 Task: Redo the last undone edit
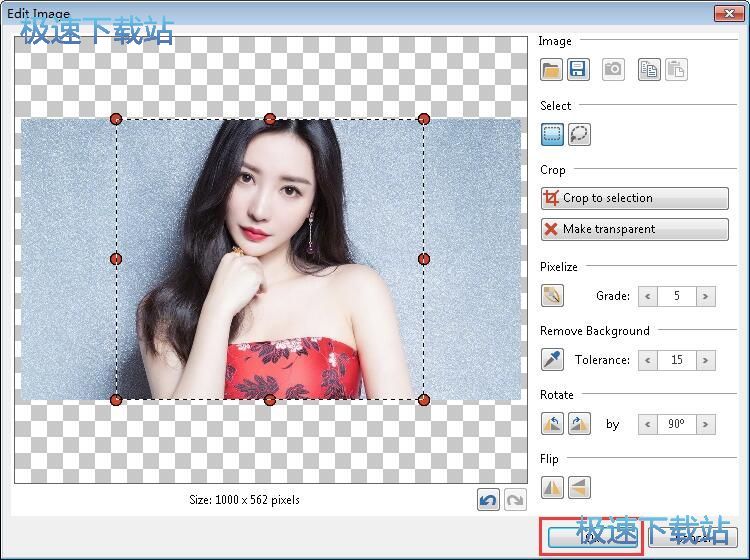pyautogui.click(x=515, y=500)
